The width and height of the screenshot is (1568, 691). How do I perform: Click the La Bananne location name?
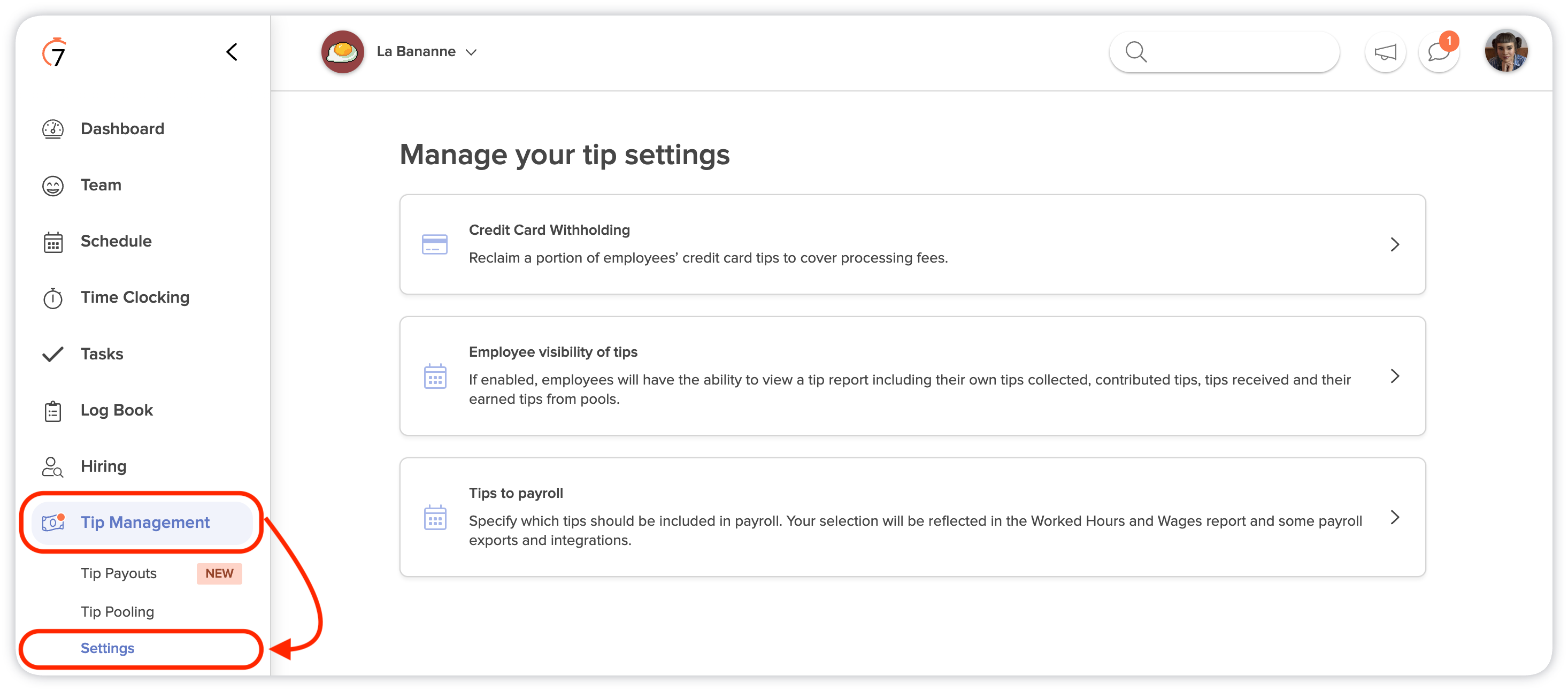click(x=417, y=52)
